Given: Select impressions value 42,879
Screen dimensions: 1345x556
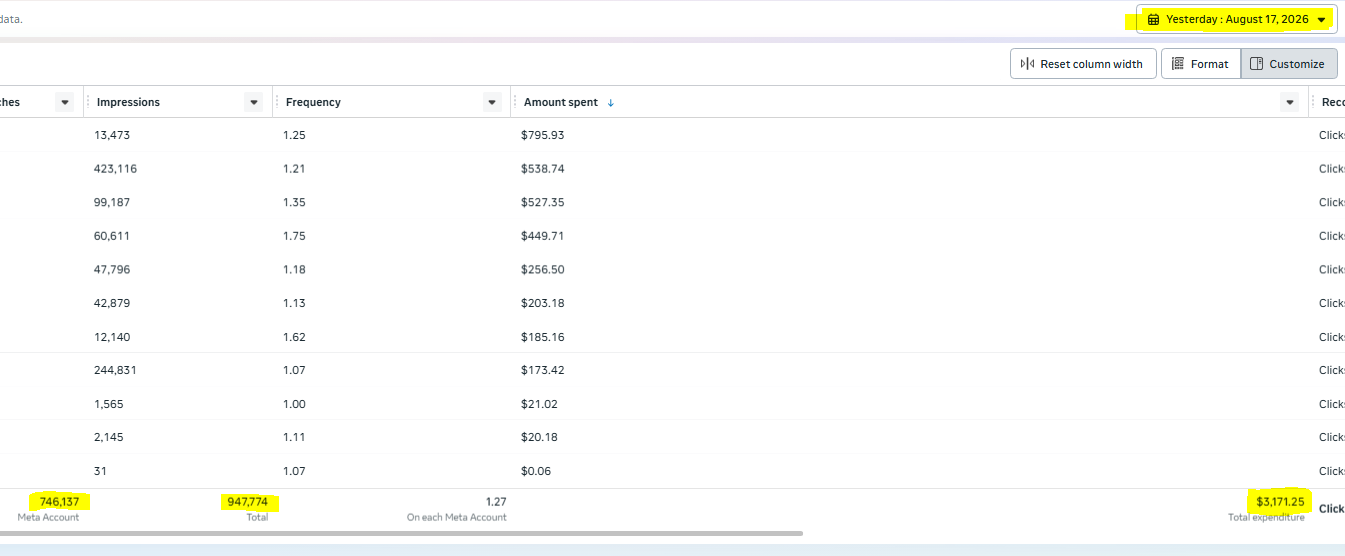Looking at the screenshot, I should tap(112, 303).
